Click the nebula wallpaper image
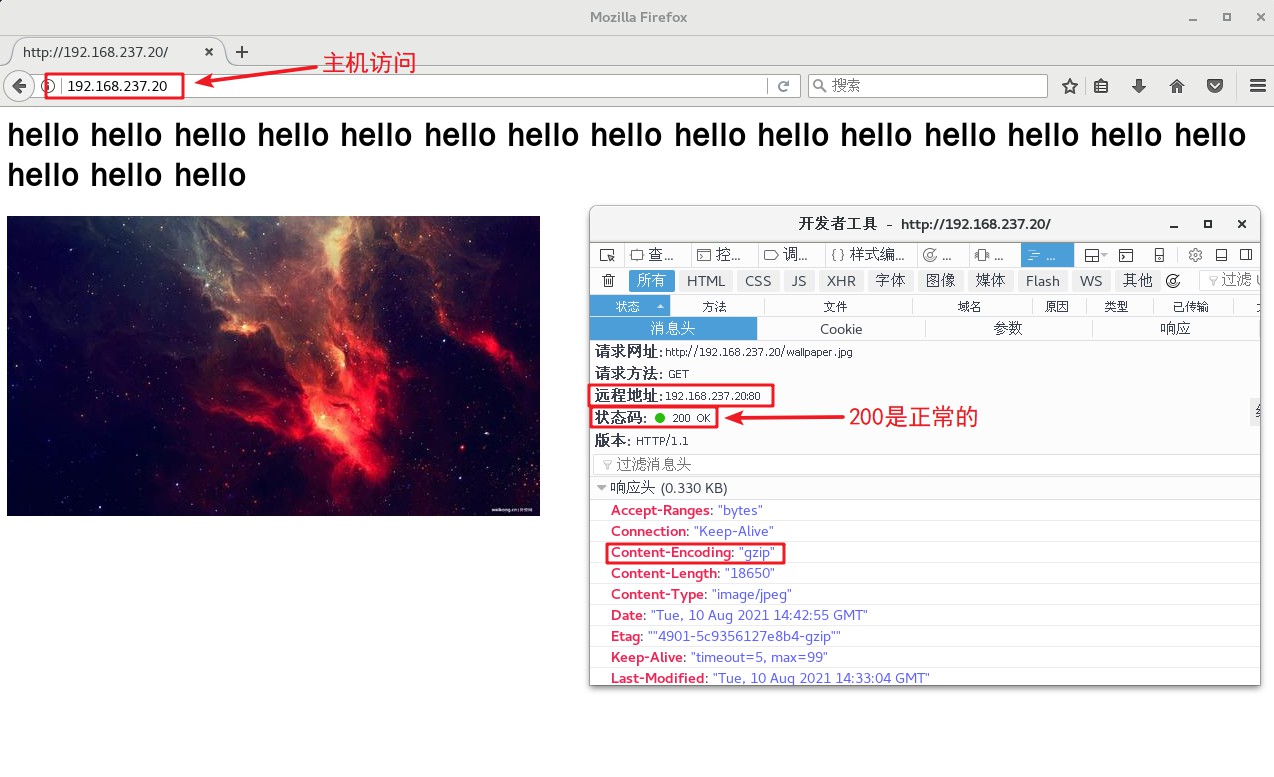This screenshot has height=777, width=1274. click(273, 366)
